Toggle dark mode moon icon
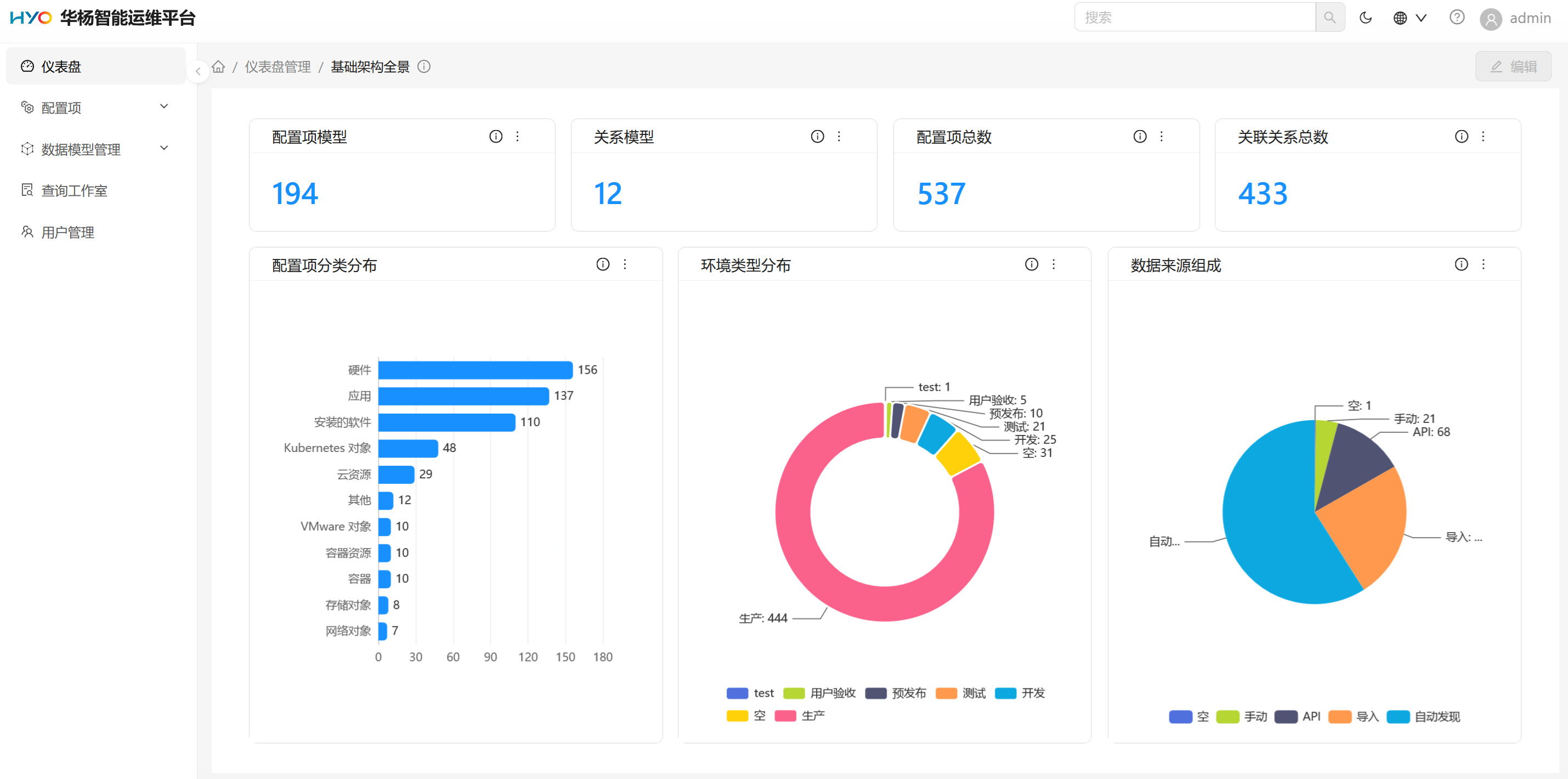Screen dimensions: 1568x779 (1365, 18)
